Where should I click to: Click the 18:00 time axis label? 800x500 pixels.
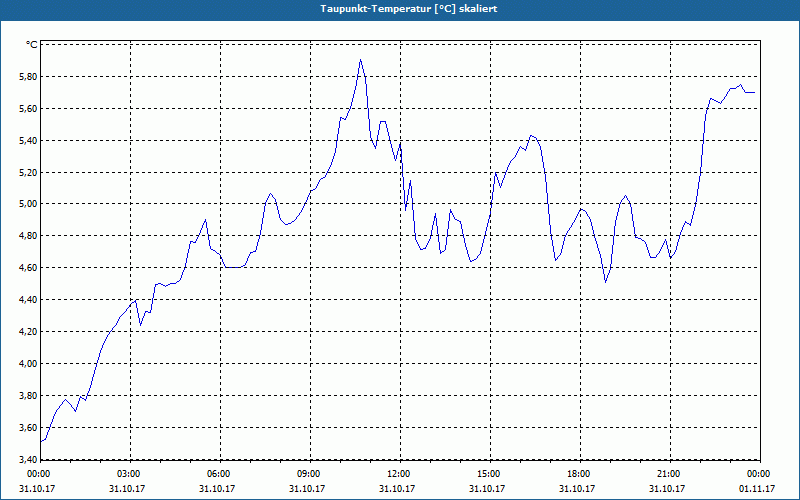pyautogui.click(x=580, y=474)
